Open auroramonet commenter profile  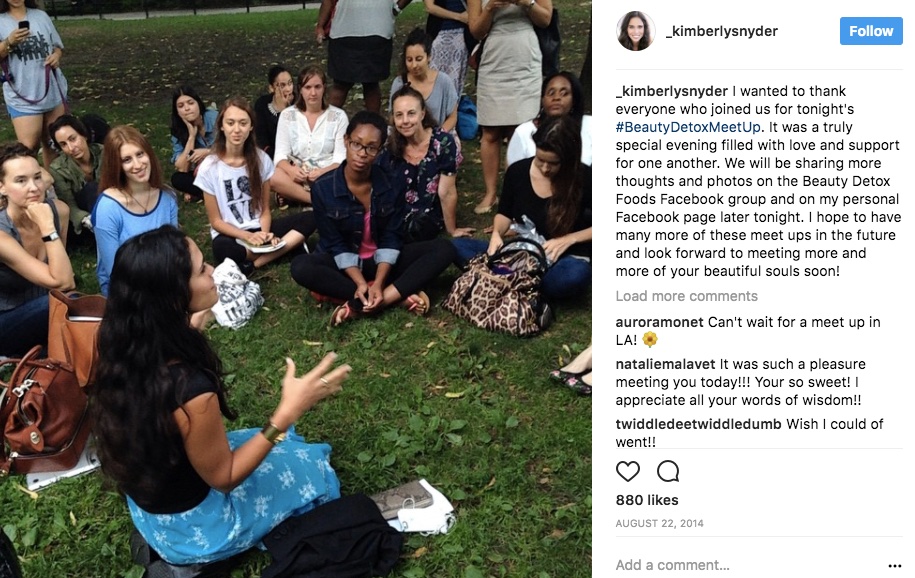[x=659, y=322]
